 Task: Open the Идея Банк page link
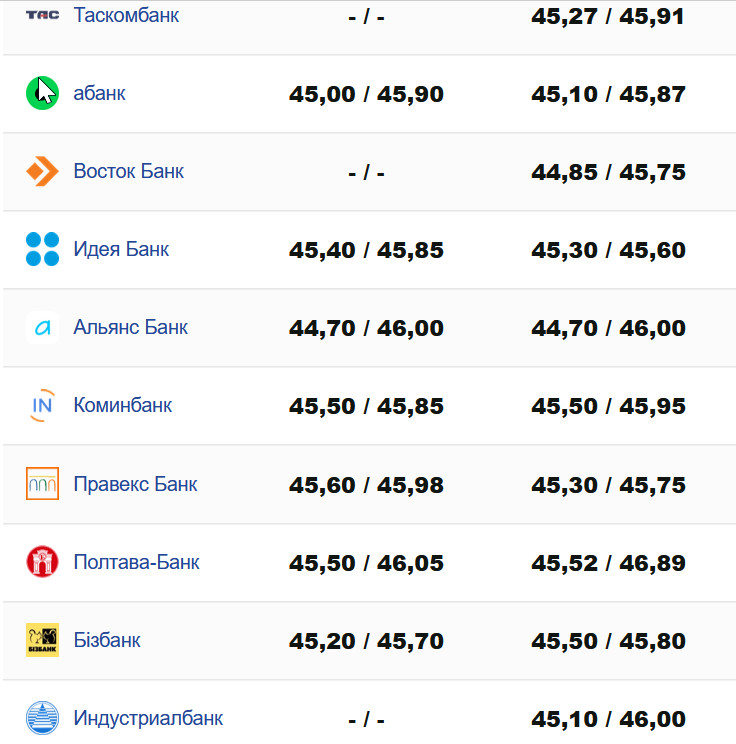coord(121,249)
